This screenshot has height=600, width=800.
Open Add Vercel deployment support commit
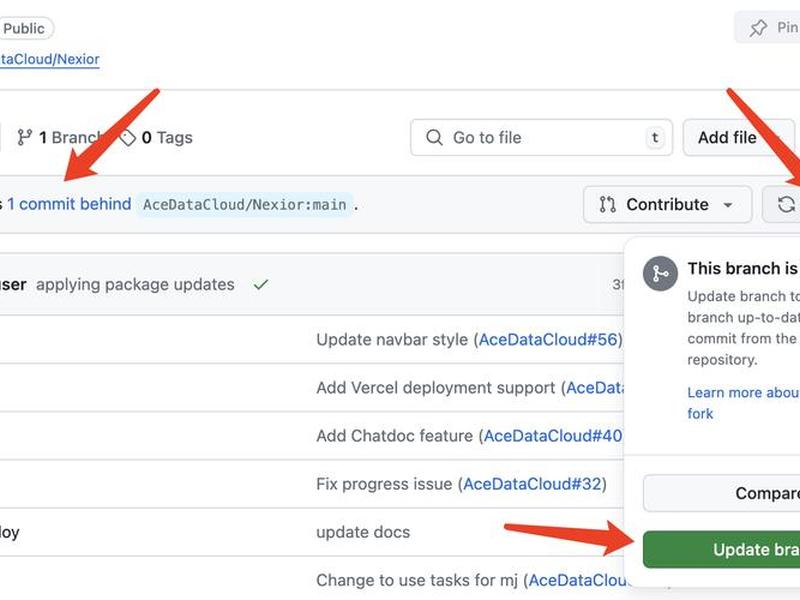coord(435,388)
